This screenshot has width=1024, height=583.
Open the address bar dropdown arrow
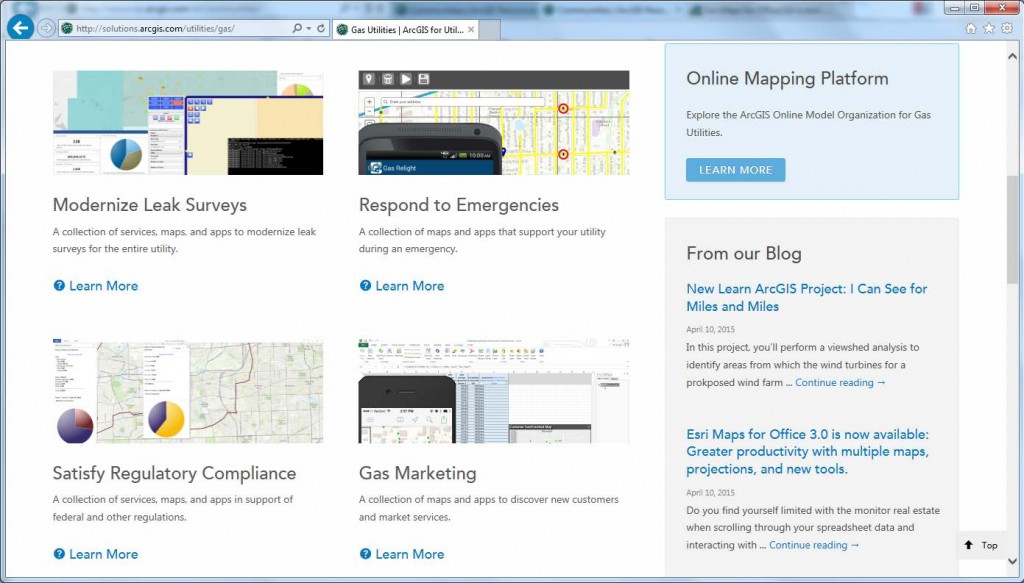pos(309,29)
